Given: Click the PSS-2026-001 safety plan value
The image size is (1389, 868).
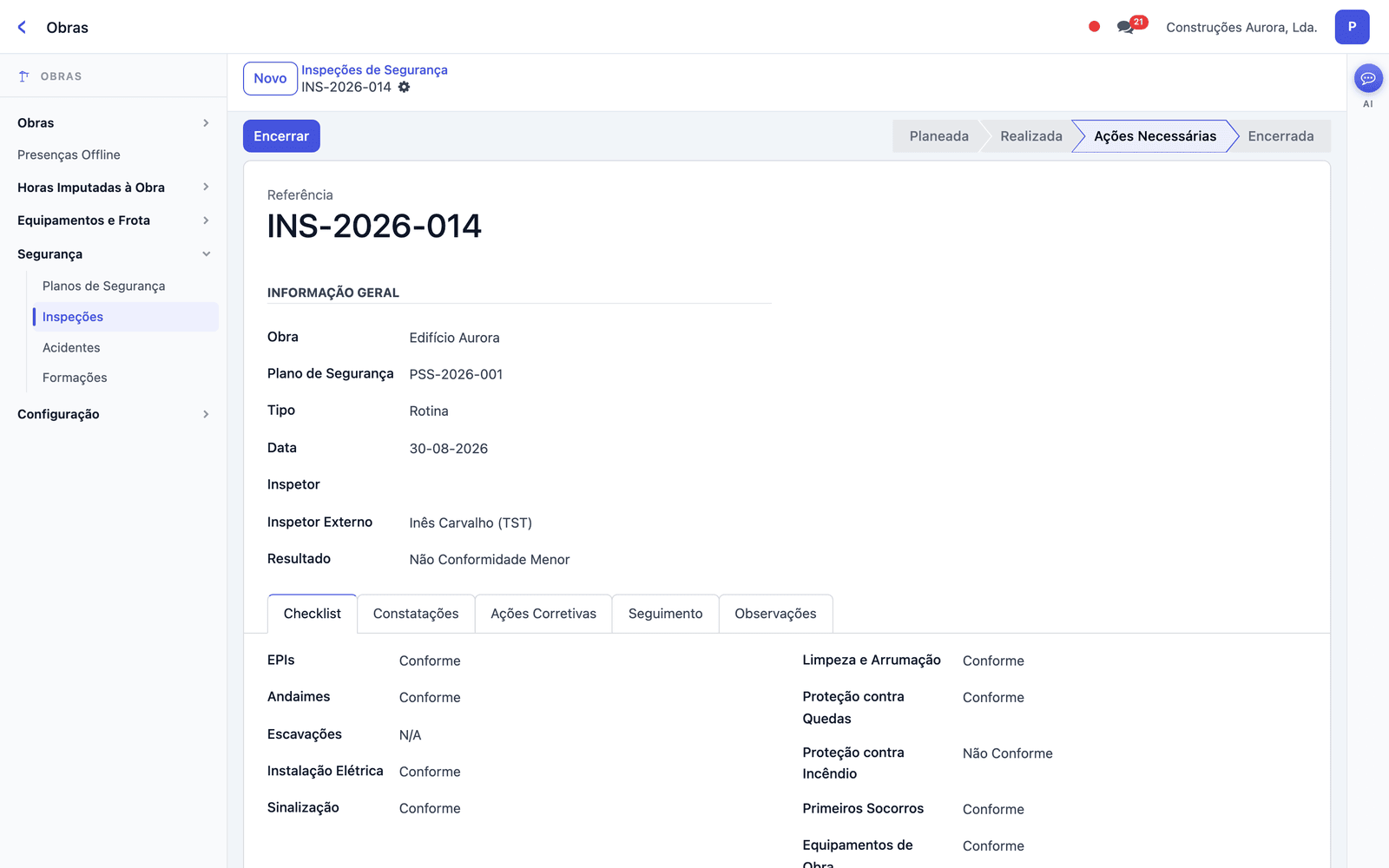Looking at the screenshot, I should (456, 374).
